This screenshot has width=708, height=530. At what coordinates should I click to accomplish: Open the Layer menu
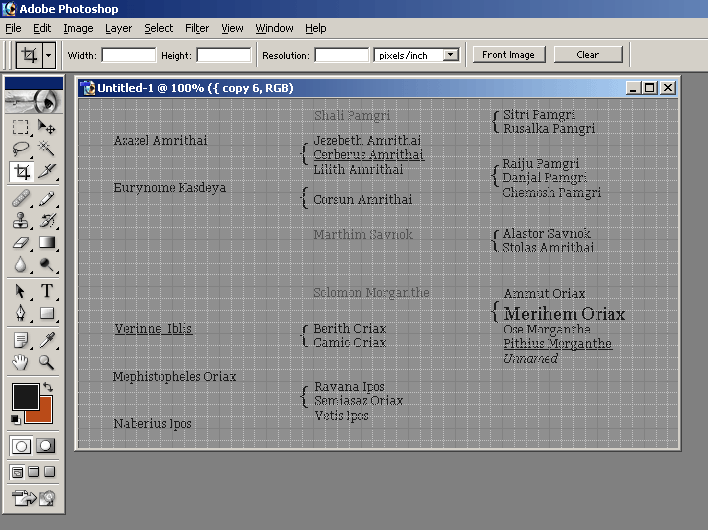coord(118,28)
